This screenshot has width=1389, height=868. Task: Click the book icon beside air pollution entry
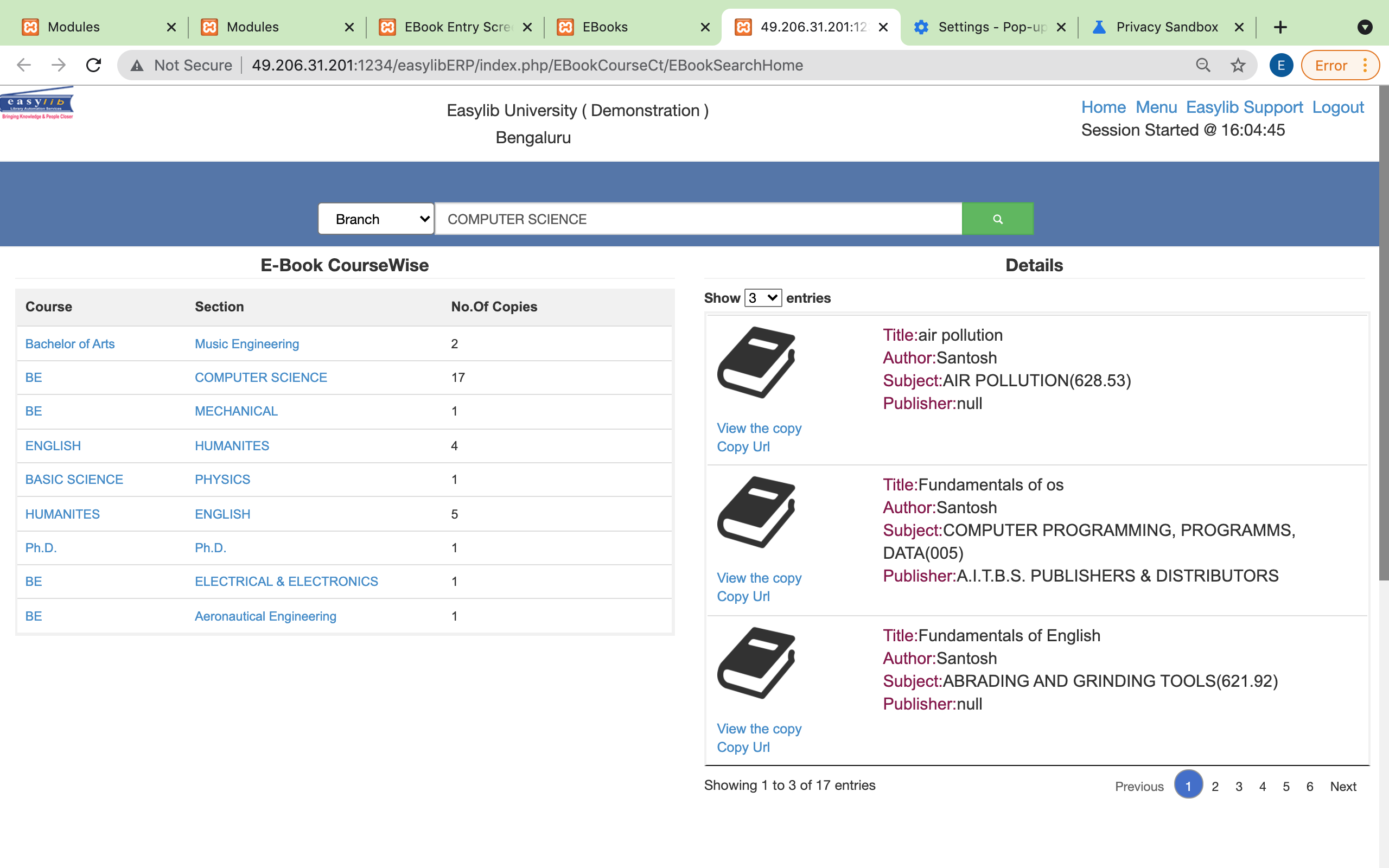point(756,363)
